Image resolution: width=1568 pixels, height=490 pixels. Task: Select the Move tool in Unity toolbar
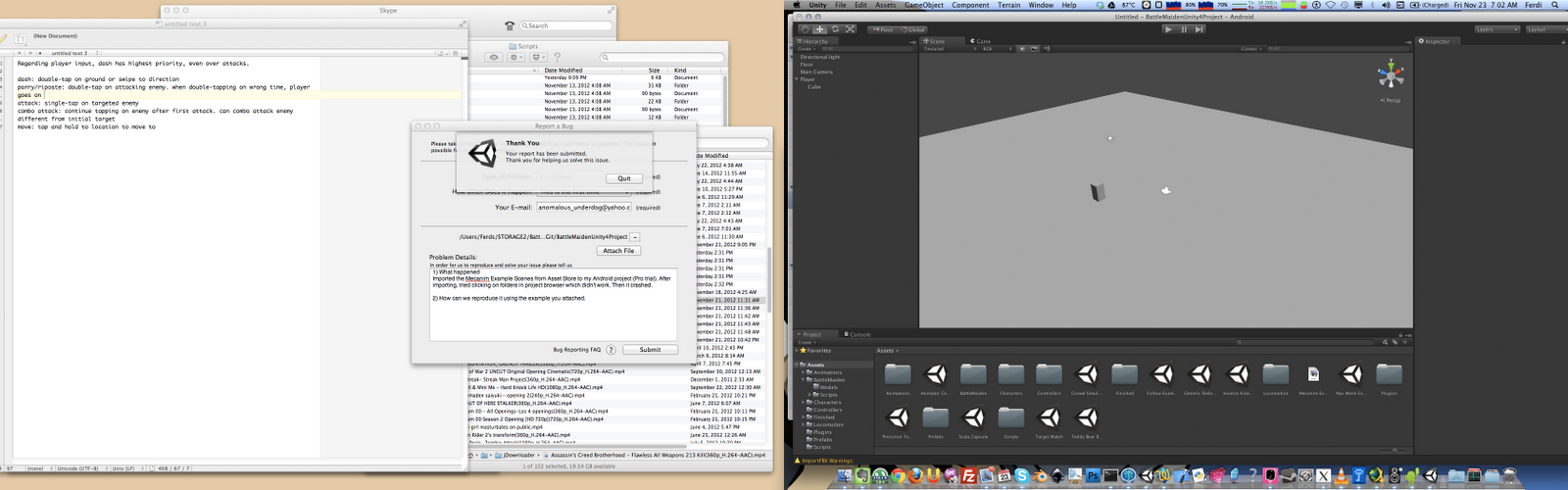click(820, 29)
